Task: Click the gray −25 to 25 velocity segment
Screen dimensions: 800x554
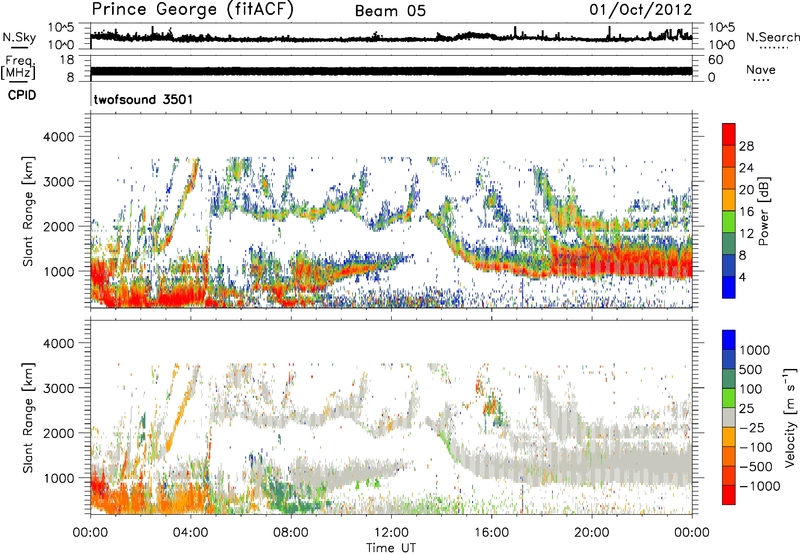Action: click(x=729, y=417)
